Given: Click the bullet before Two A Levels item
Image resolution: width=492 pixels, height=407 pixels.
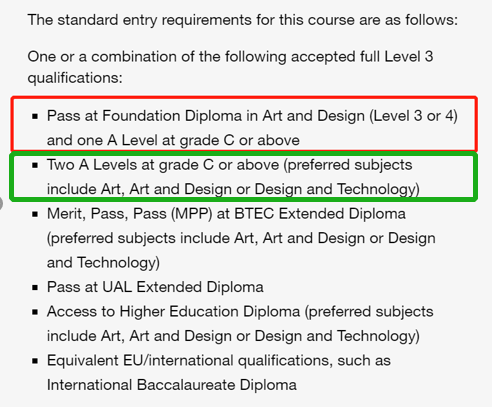Looking at the screenshot, I should (x=35, y=165).
